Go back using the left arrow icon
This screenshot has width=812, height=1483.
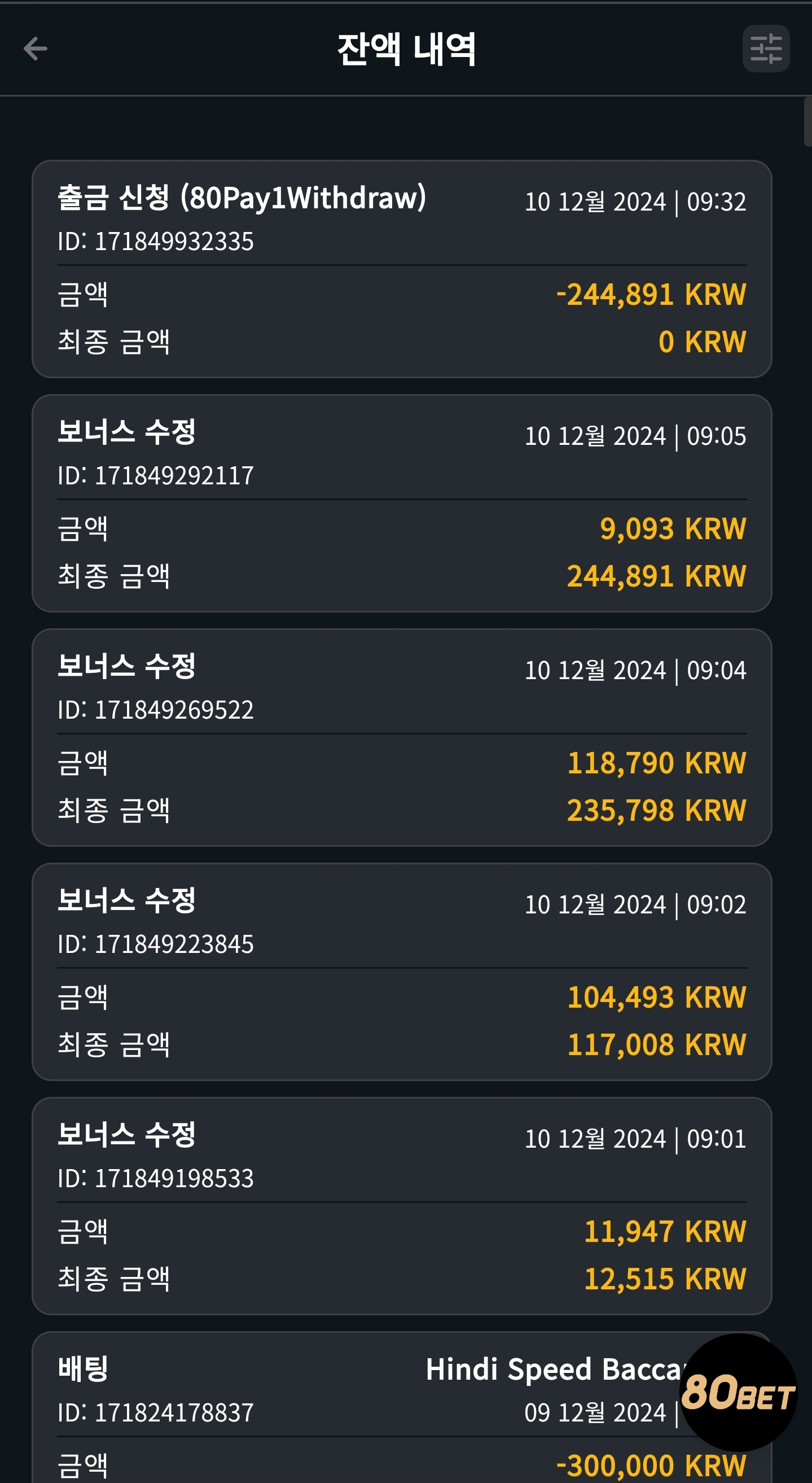click(35, 49)
